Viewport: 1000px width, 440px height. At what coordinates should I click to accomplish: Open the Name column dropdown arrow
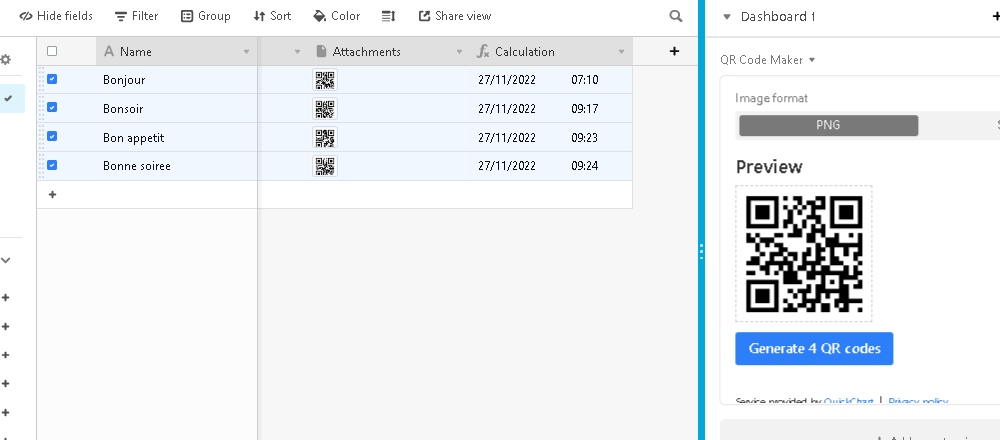[x=246, y=52]
